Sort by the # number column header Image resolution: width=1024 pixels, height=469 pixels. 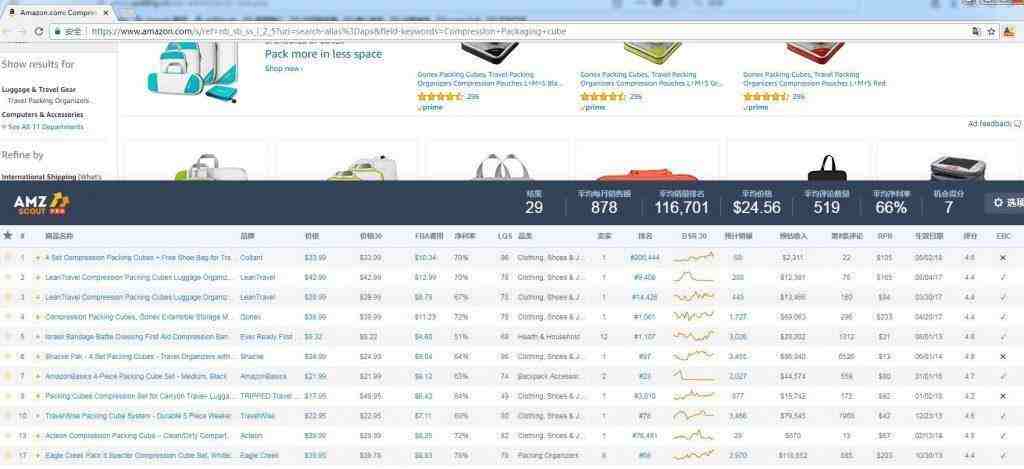pos(22,236)
